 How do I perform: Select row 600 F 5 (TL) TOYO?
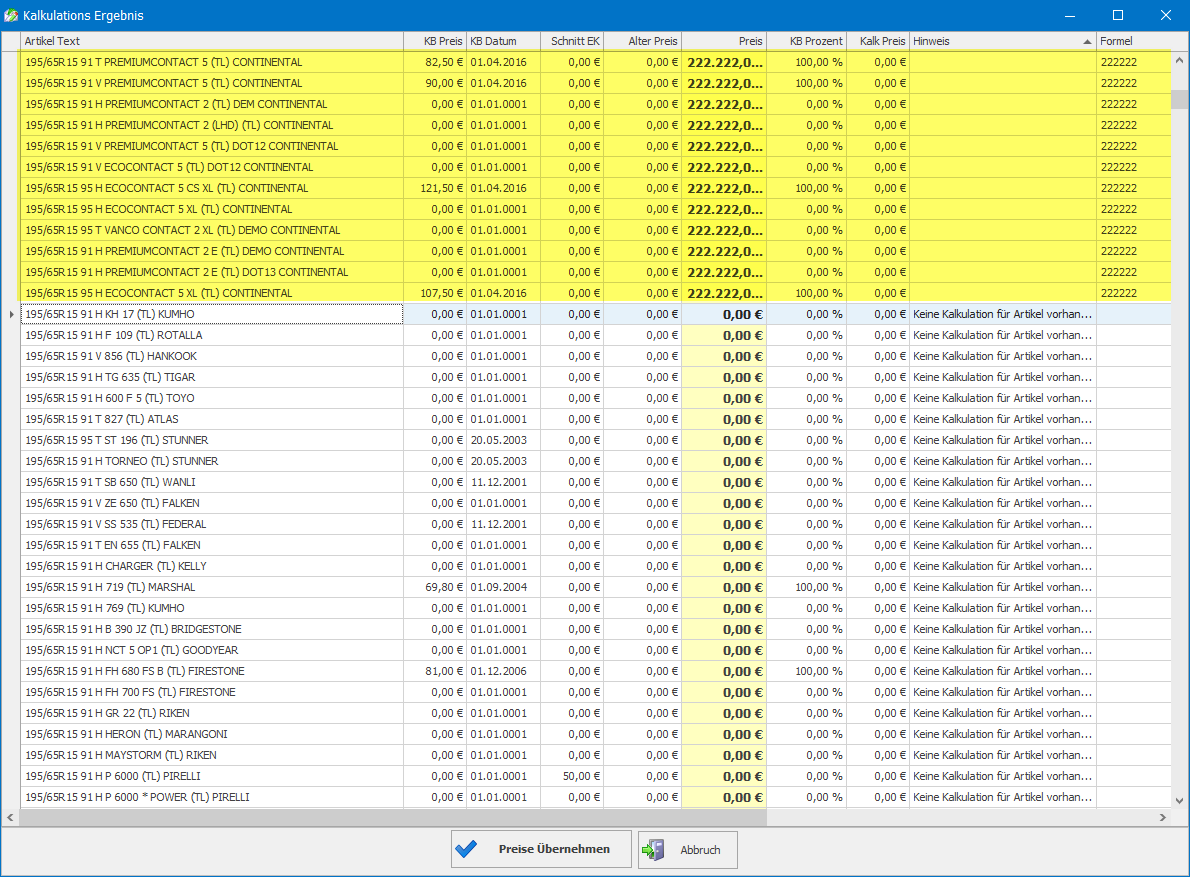pos(596,398)
